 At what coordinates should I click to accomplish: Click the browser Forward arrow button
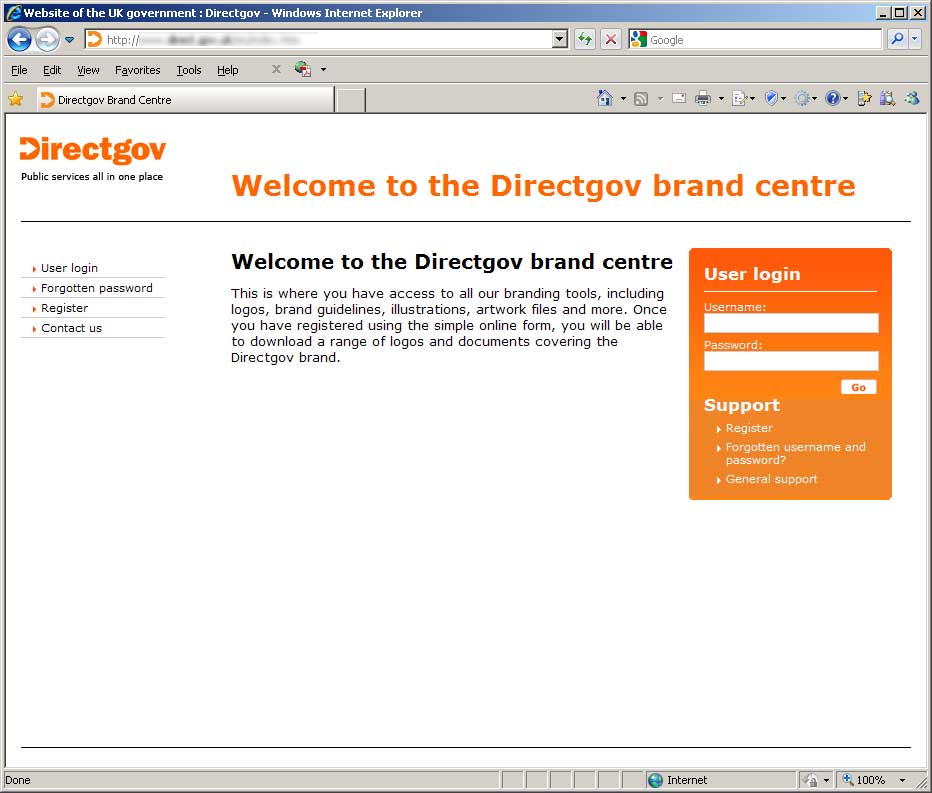click(47, 40)
